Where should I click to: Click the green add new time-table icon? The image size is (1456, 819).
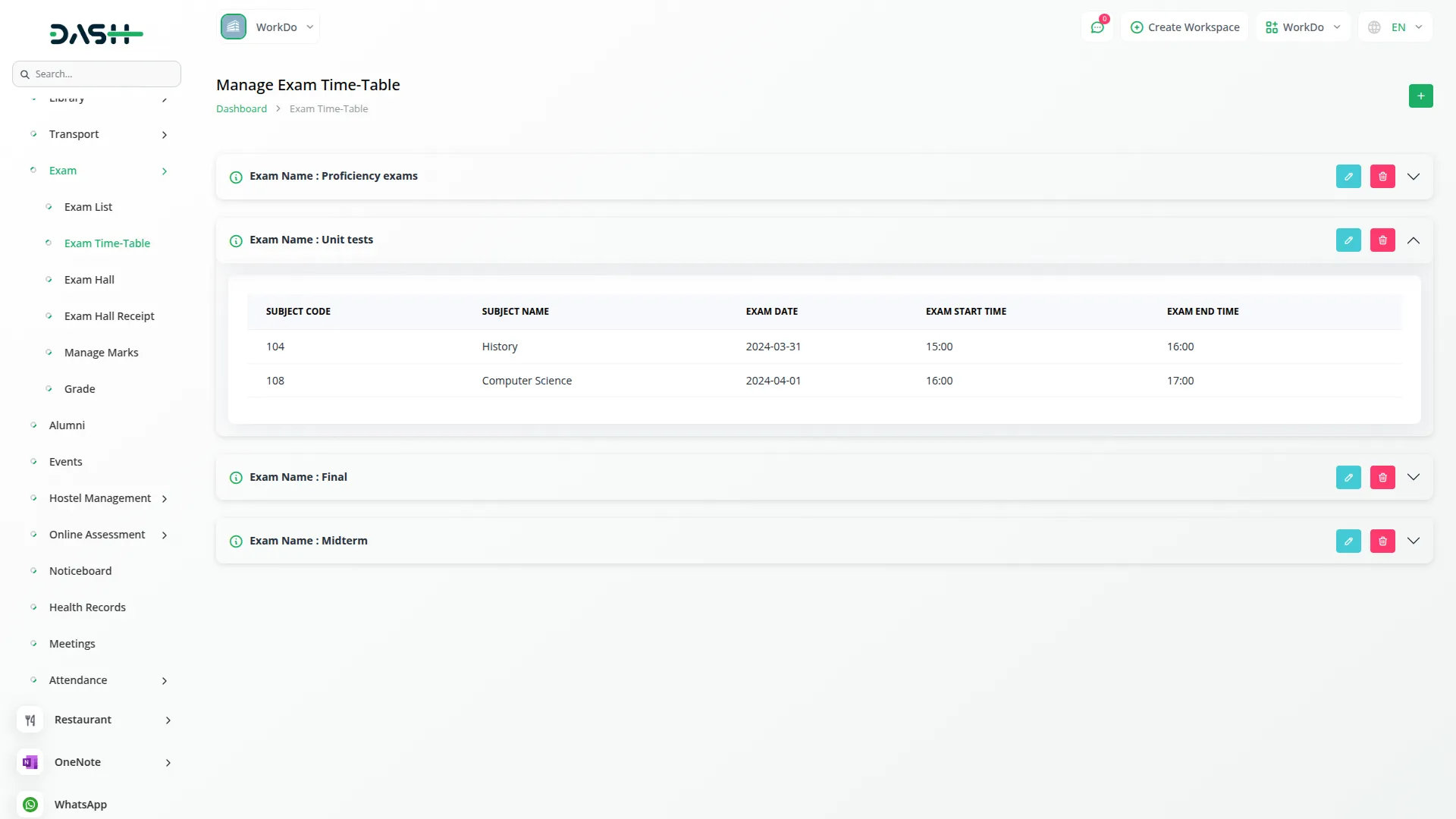point(1420,96)
